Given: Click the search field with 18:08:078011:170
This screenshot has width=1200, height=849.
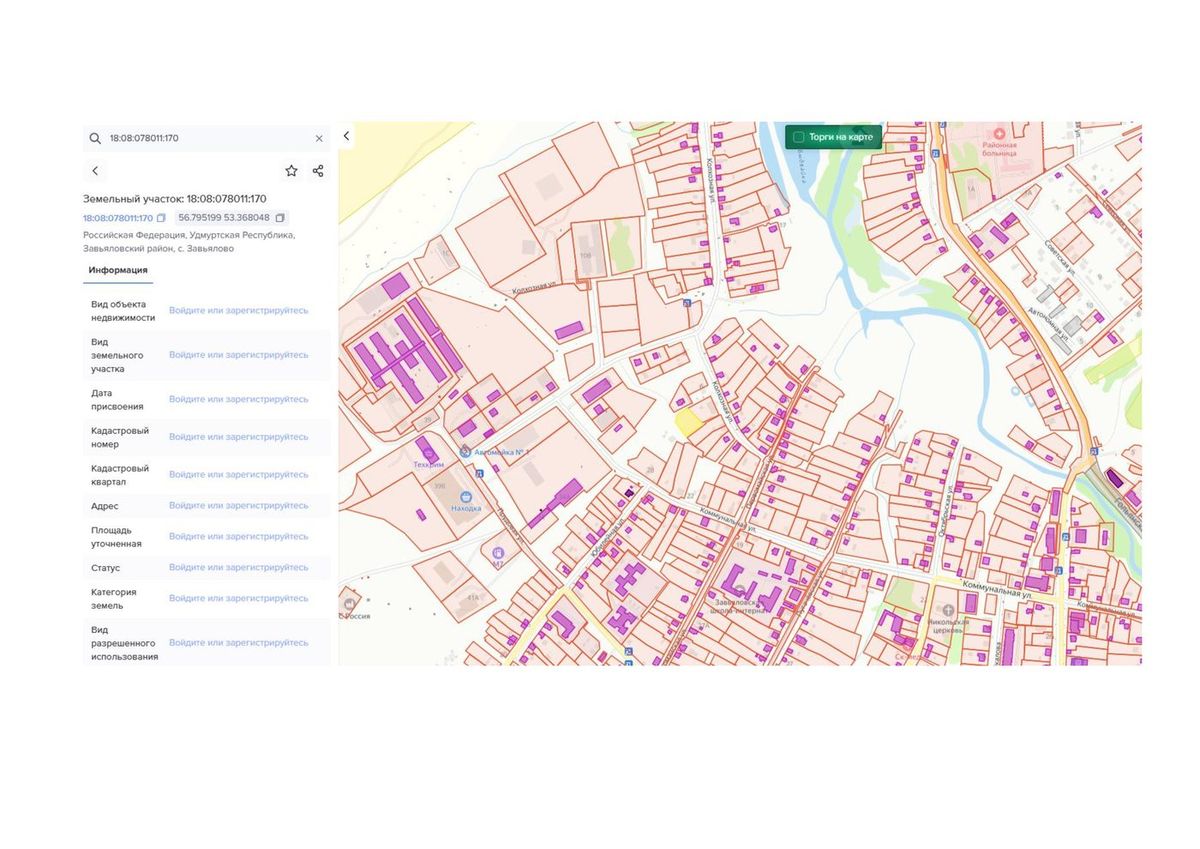Looking at the screenshot, I should 207,138.
